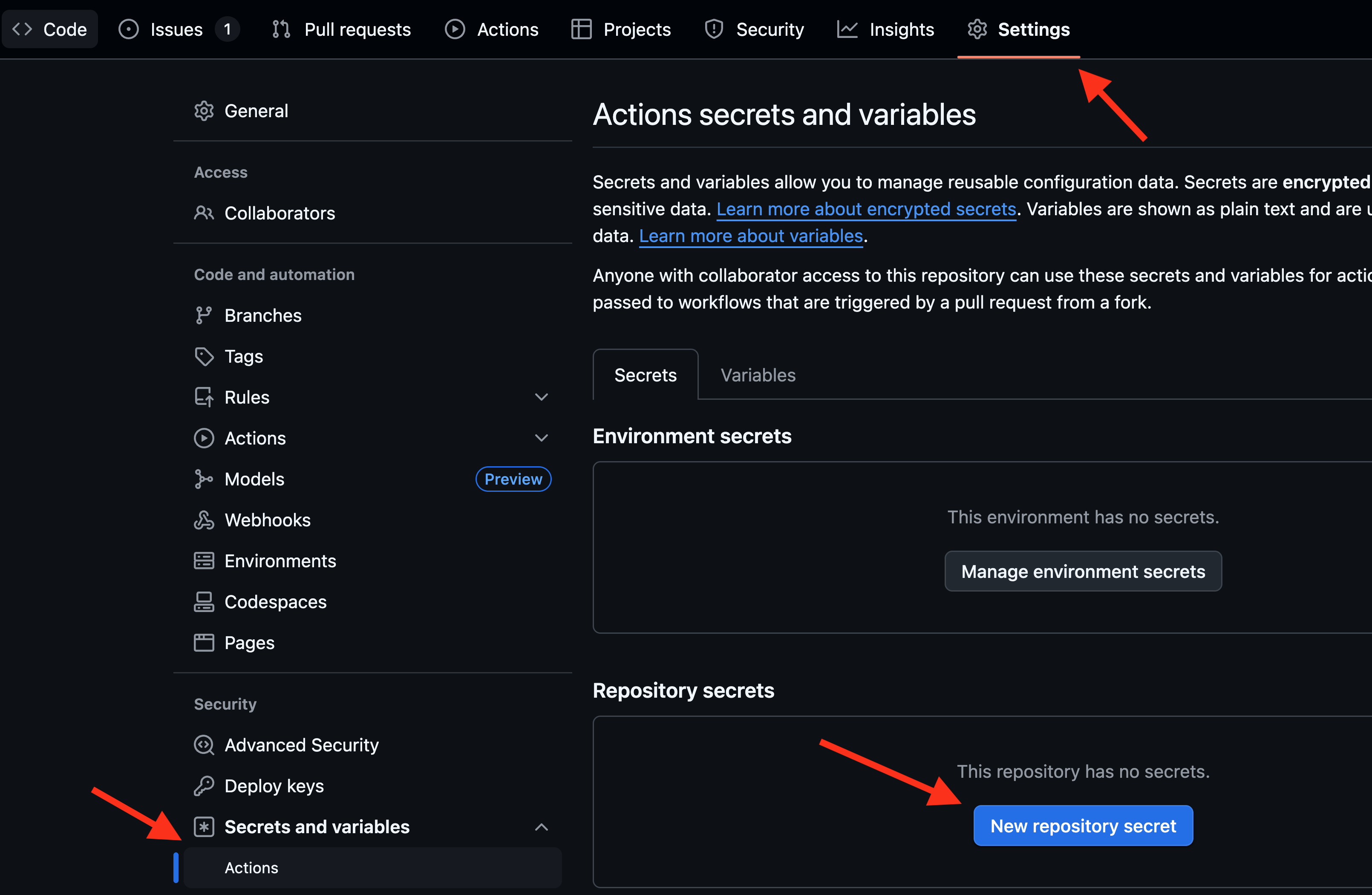Click the Security shield icon
The width and height of the screenshot is (1372, 895).
point(714,29)
